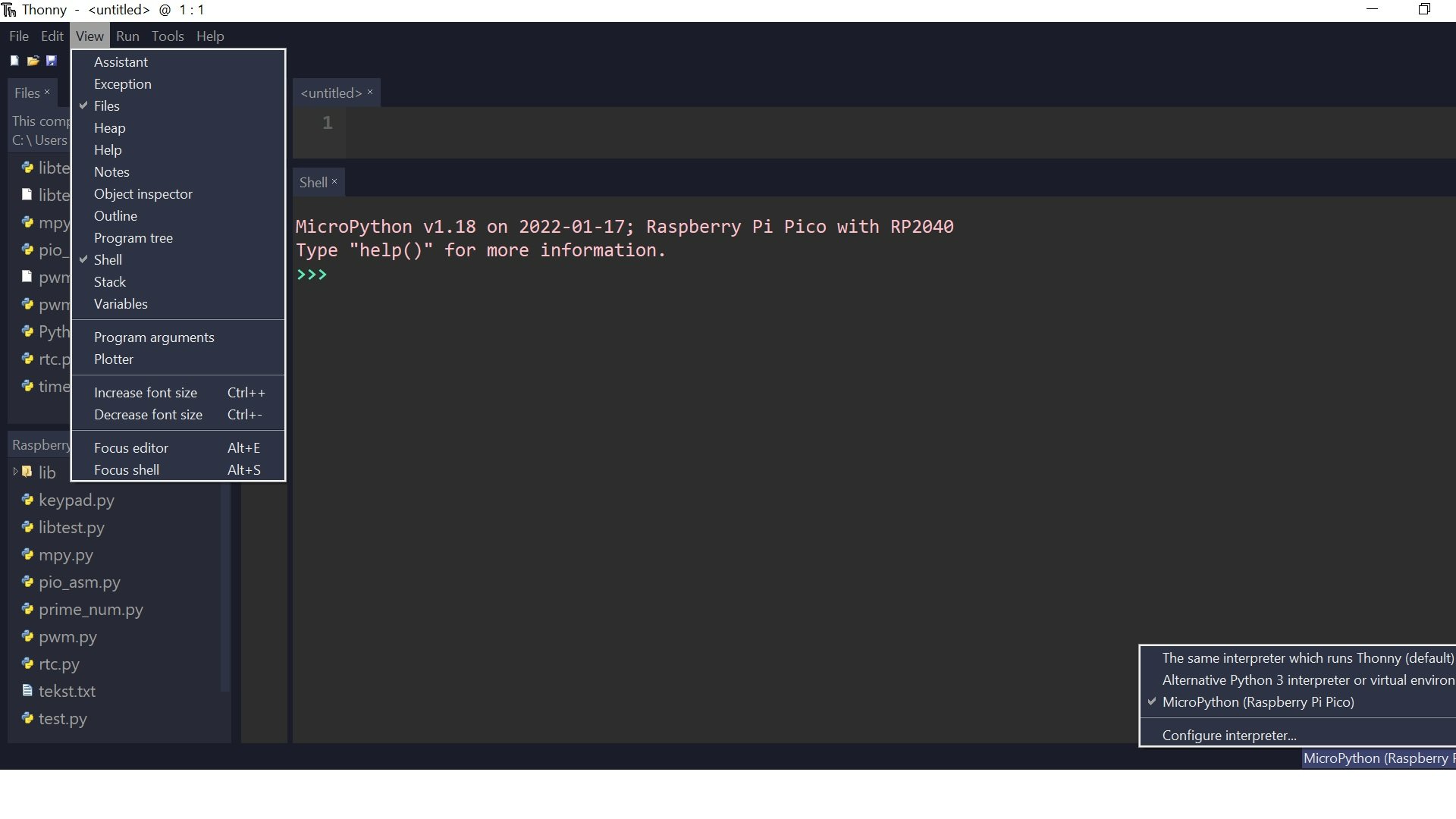Select the Python icon beside keypad.py

coord(27,500)
